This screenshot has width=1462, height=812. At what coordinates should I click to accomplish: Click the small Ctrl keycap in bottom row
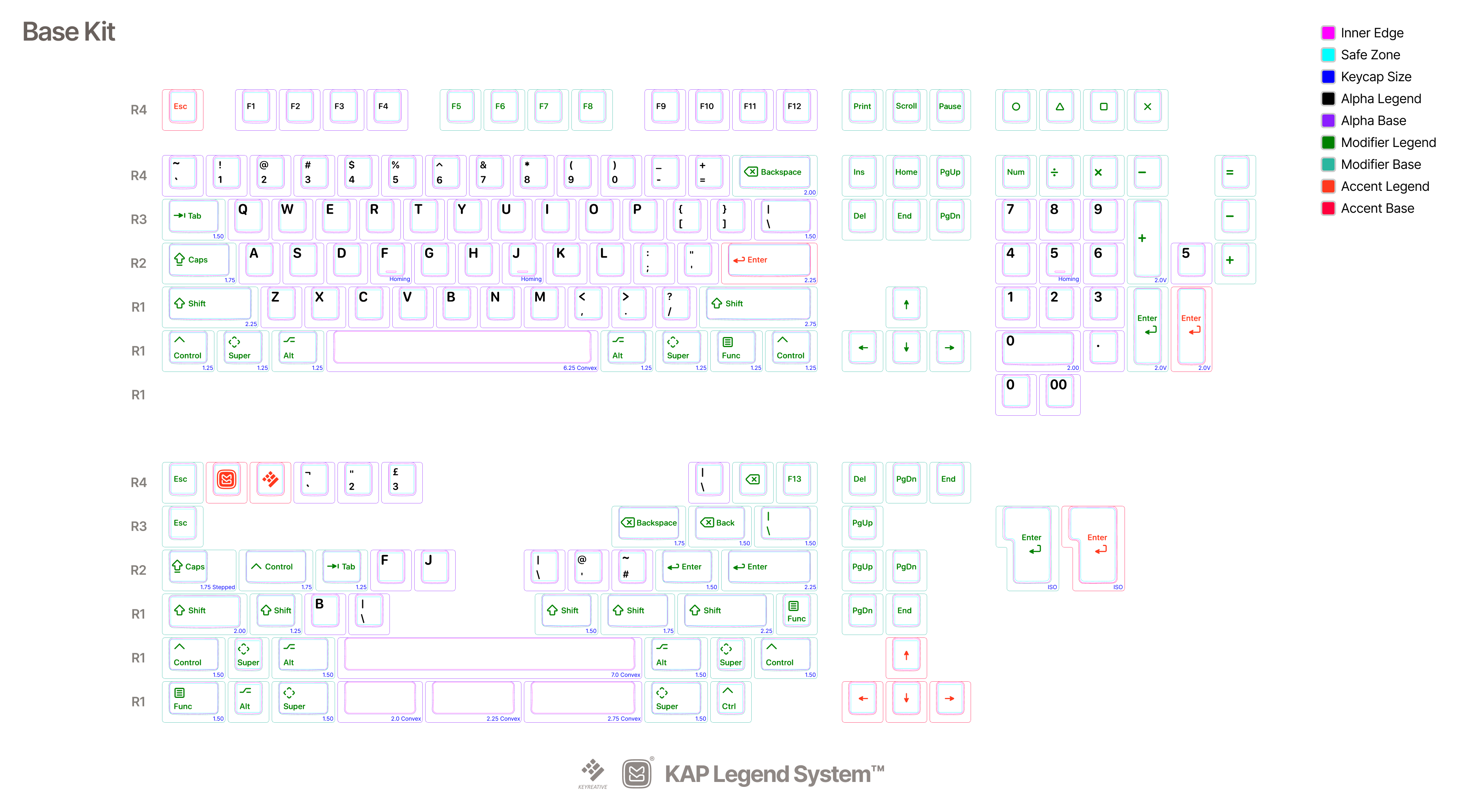point(731,702)
